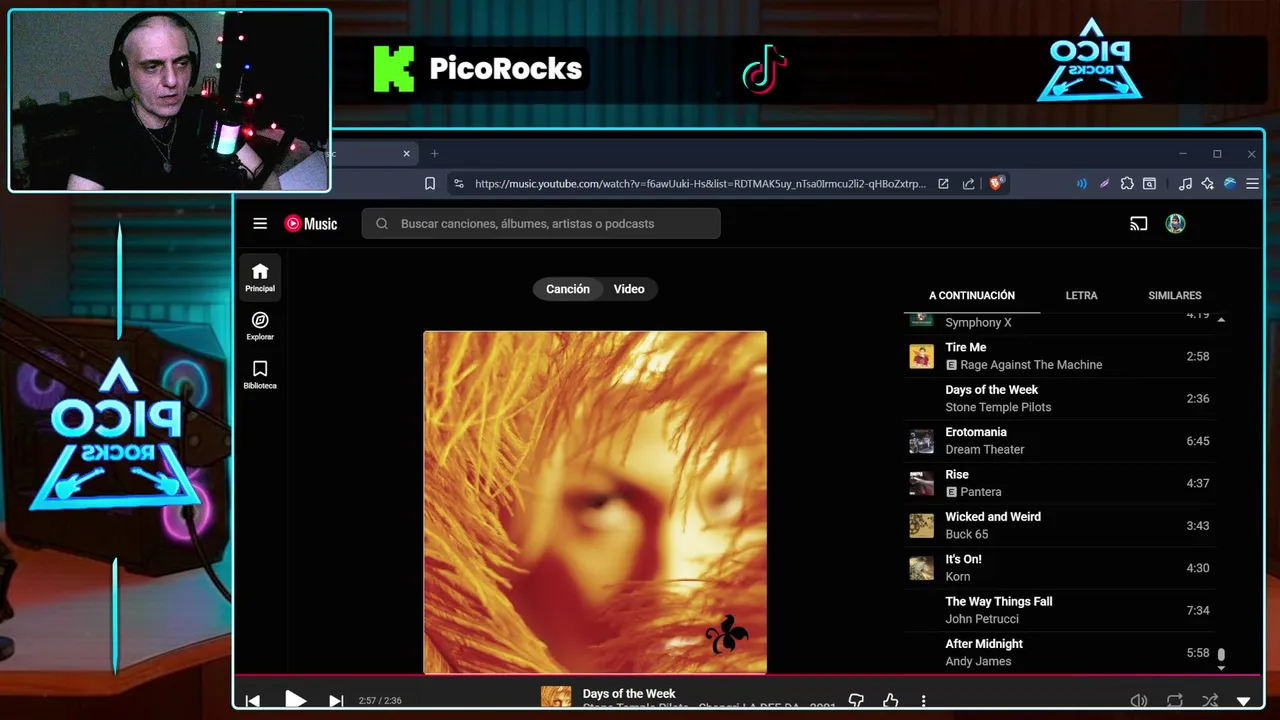Click Tire Me album thumbnail
Viewport: 1280px width, 720px height.
[921, 356]
